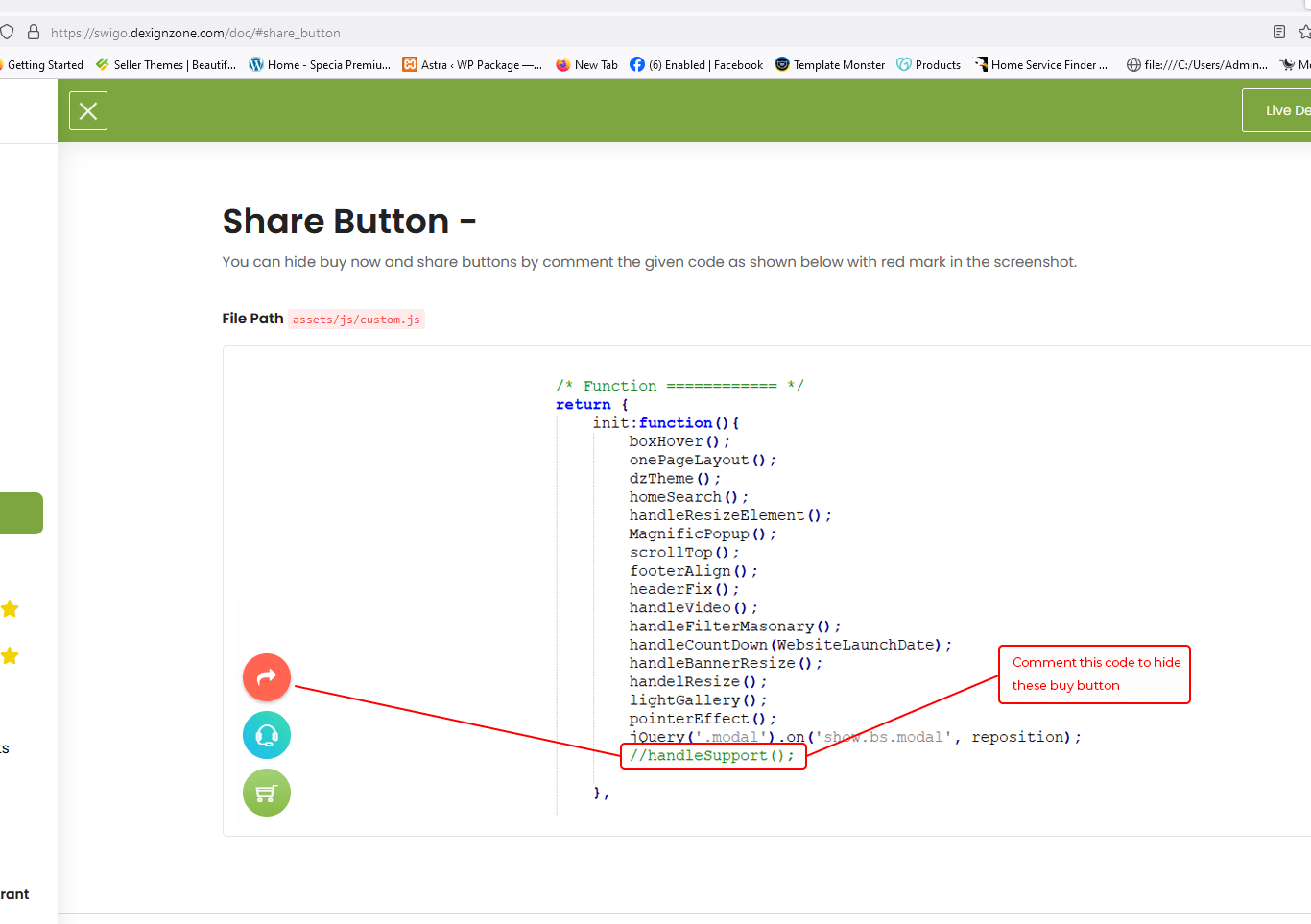Screen dimensions: 1311x924
Task: Click the 'return {' code line
Action: click(x=592, y=405)
